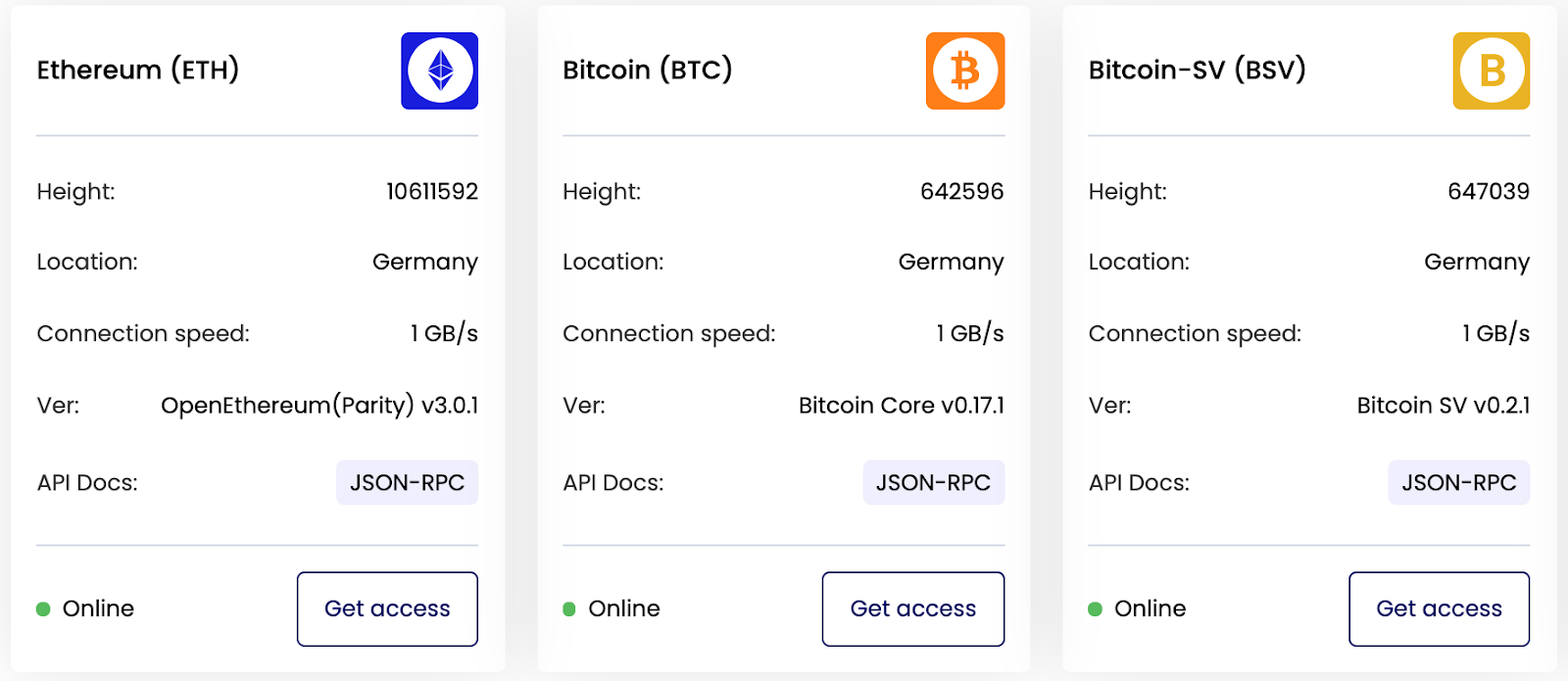View JSON-RPC docs for Bitcoin-SV
This screenshot has width=1568, height=681.
(1458, 482)
